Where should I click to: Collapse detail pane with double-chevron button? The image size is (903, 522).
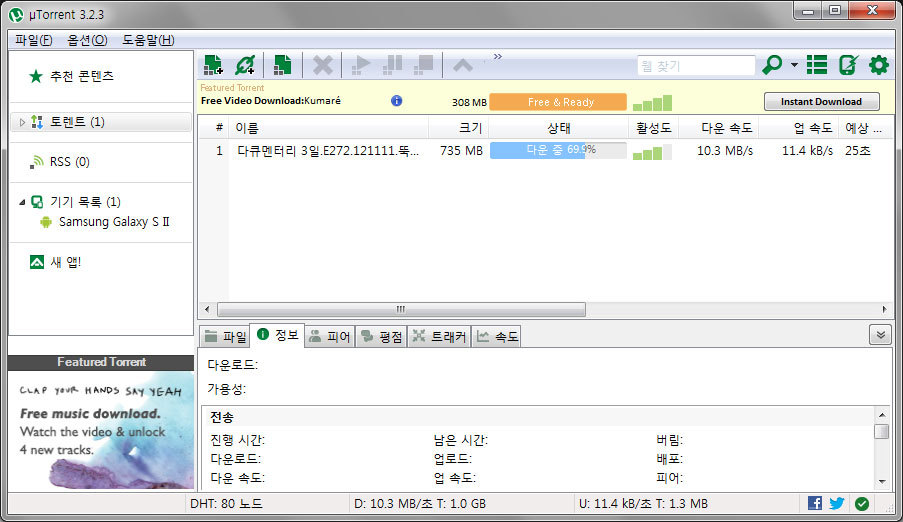click(880, 335)
